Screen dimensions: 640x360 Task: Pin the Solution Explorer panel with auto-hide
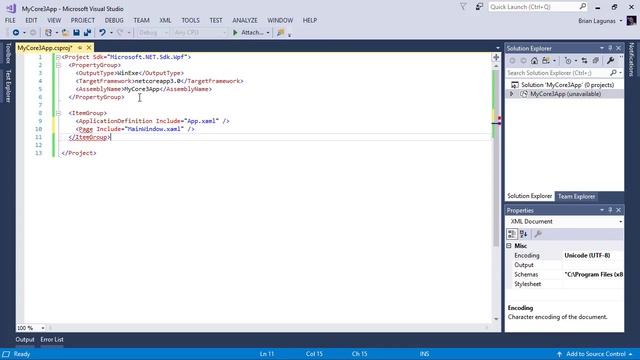pos(610,48)
